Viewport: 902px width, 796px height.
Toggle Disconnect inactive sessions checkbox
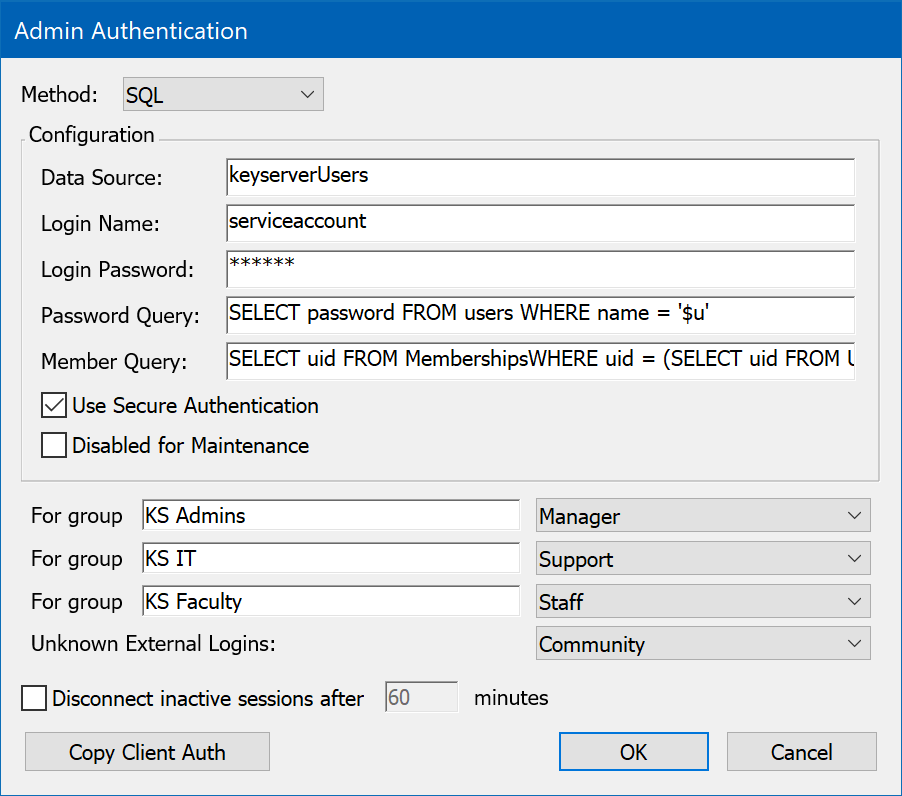[x=34, y=698]
